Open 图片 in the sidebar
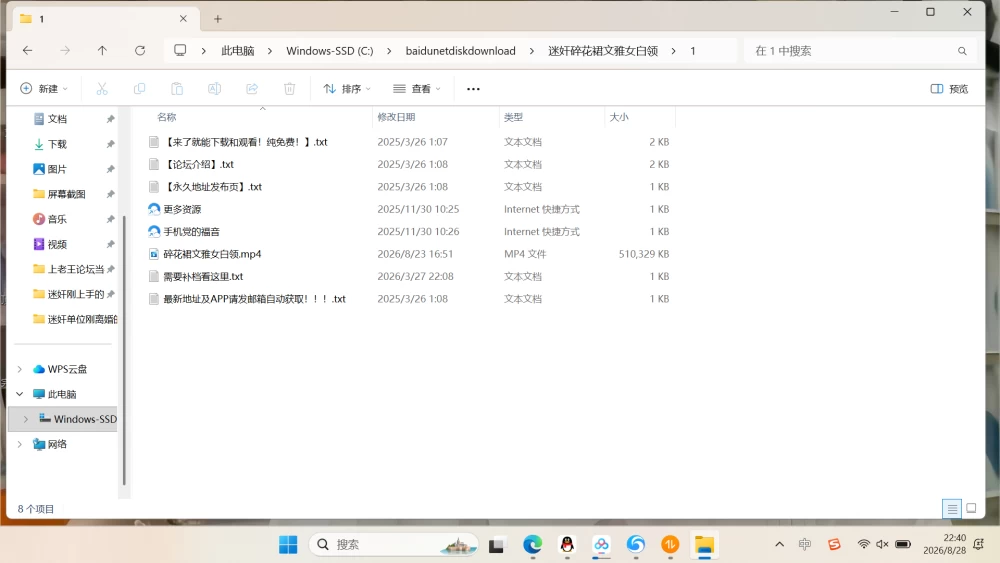The image size is (1000, 563). tap(57, 169)
